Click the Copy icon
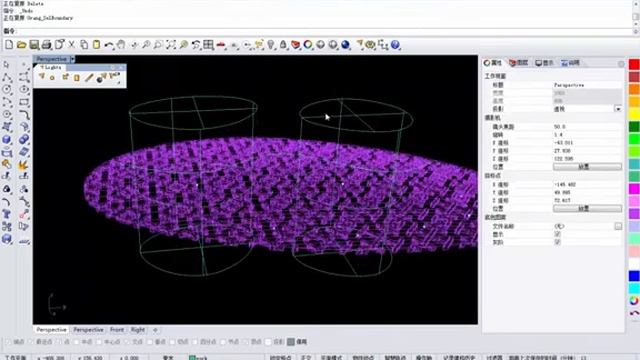Image resolution: width=640 pixels, height=360 pixels. click(84, 44)
